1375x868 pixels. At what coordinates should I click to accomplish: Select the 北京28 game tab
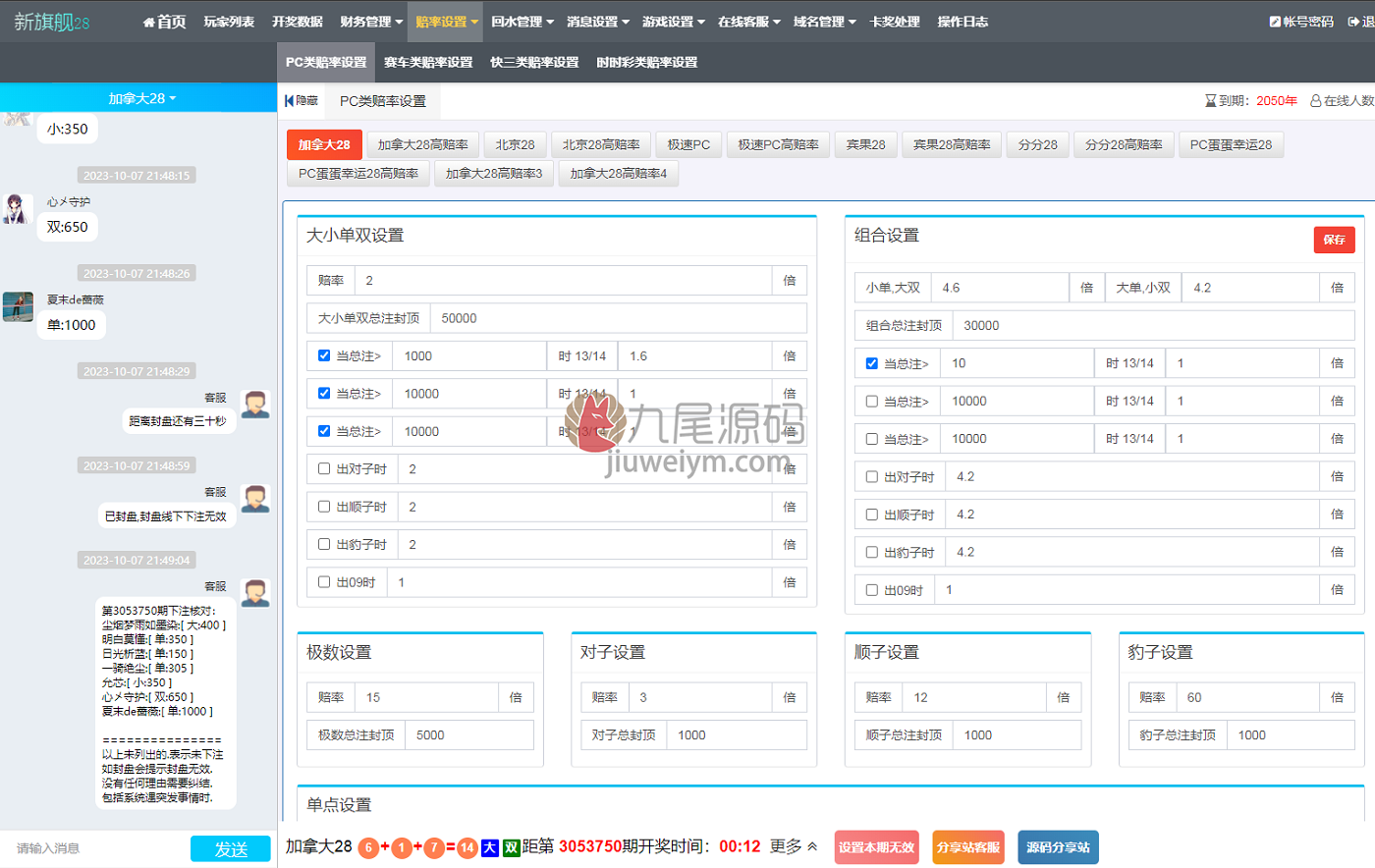[515, 144]
